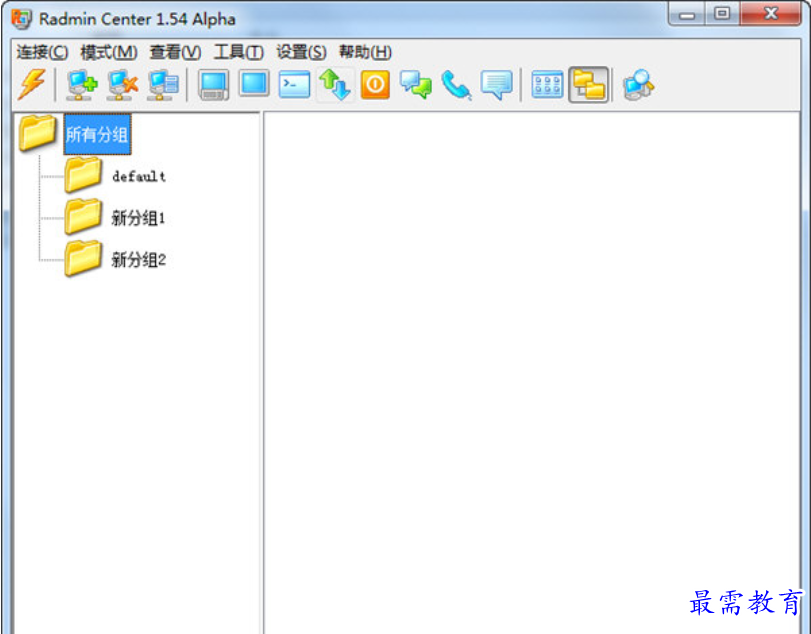Screen dimensions: 811x634
Task: Open the 连接(C) menu
Action: pyautogui.click(x=42, y=52)
